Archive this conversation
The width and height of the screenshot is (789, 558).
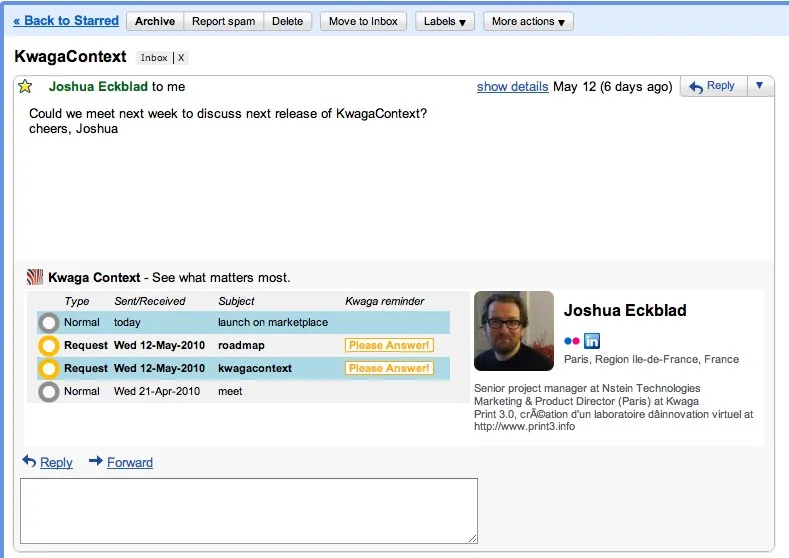click(155, 21)
